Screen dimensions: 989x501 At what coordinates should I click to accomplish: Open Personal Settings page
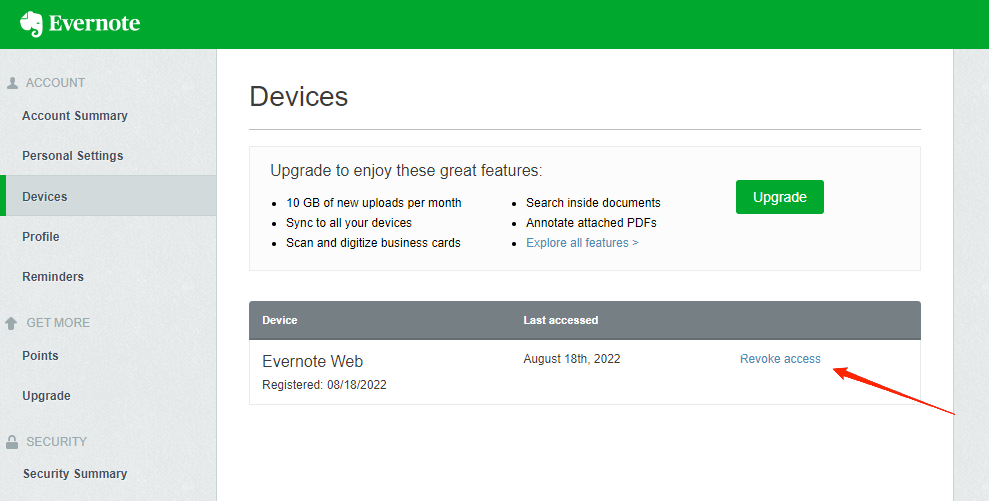(73, 156)
